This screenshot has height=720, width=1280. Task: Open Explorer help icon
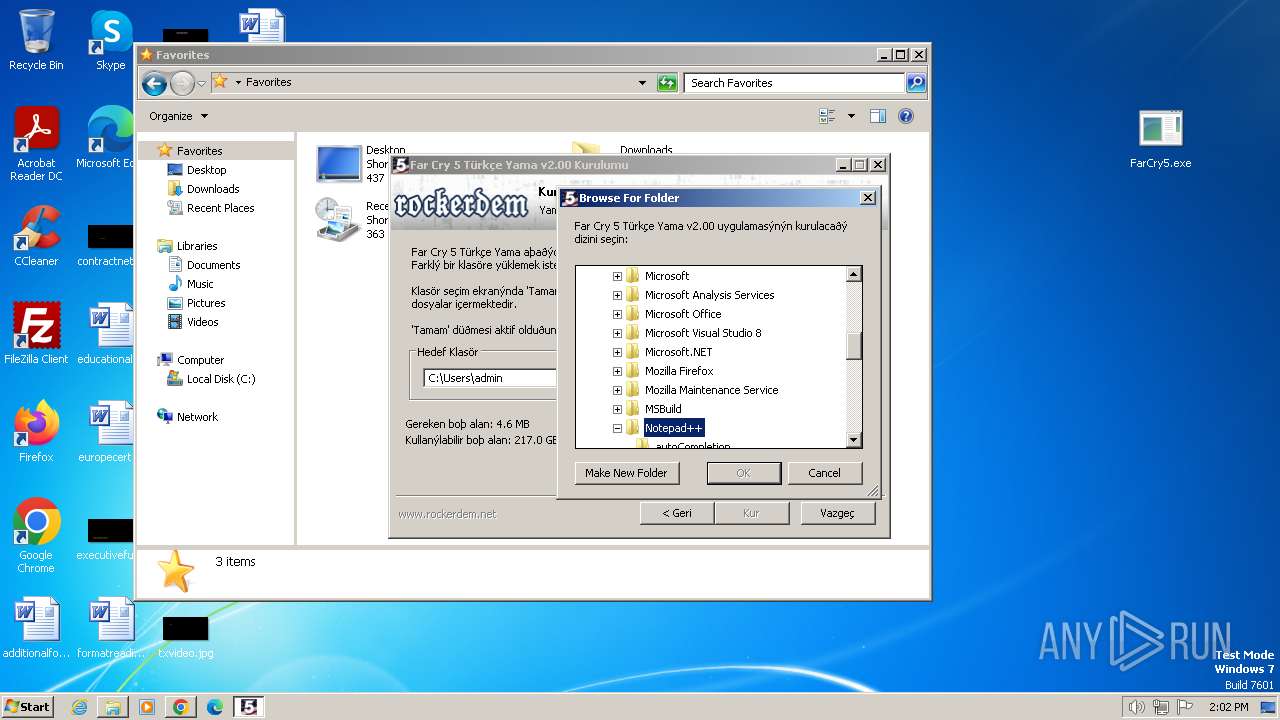tap(906, 116)
